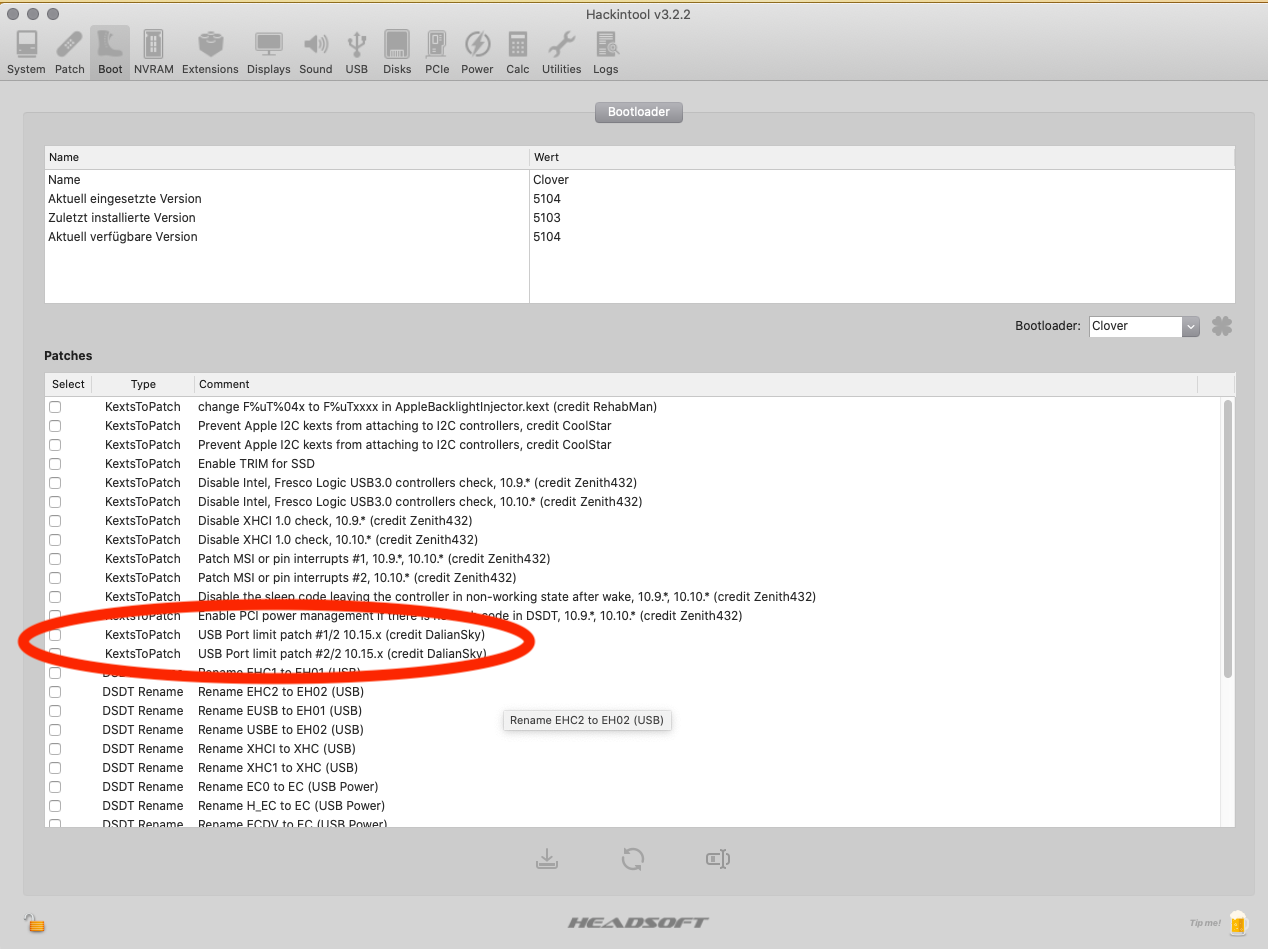Click the Comment column header
This screenshot has height=949, width=1268.
coord(695,384)
